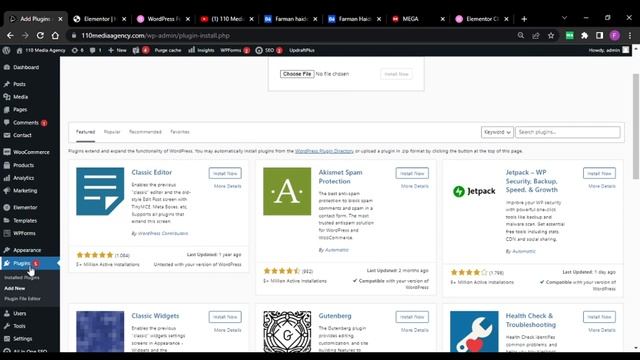
Task: Open the browser home page icon
Action: pos(55,36)
